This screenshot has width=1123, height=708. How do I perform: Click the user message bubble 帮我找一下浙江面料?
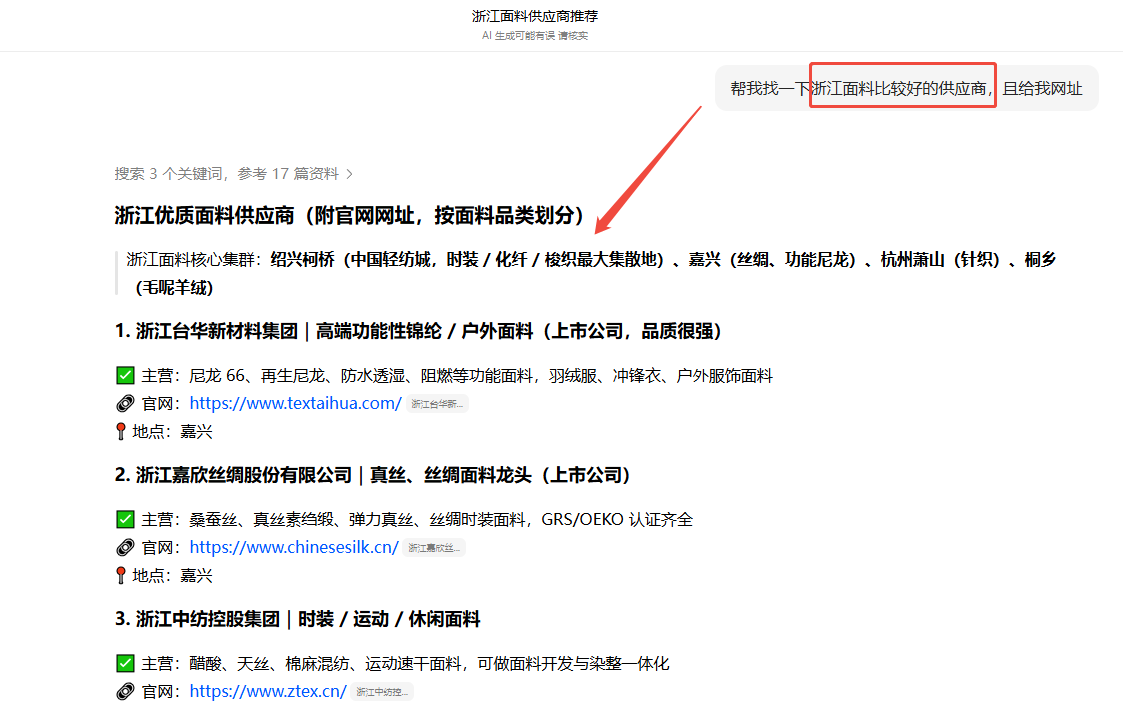click(906, 88)
